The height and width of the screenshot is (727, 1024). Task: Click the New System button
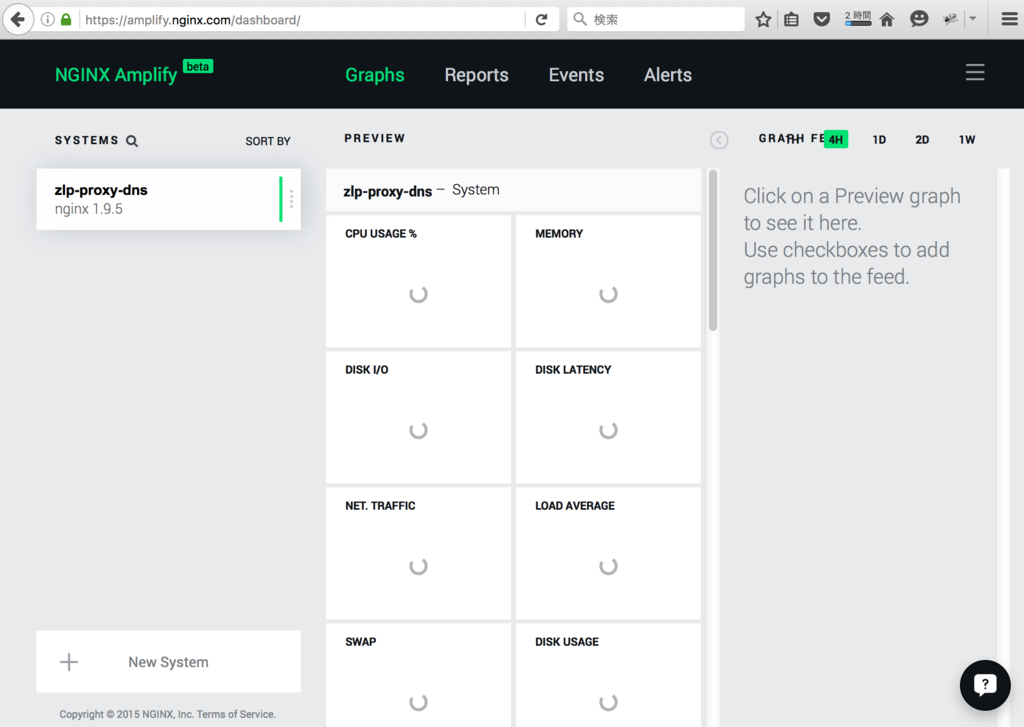point(168,662)
